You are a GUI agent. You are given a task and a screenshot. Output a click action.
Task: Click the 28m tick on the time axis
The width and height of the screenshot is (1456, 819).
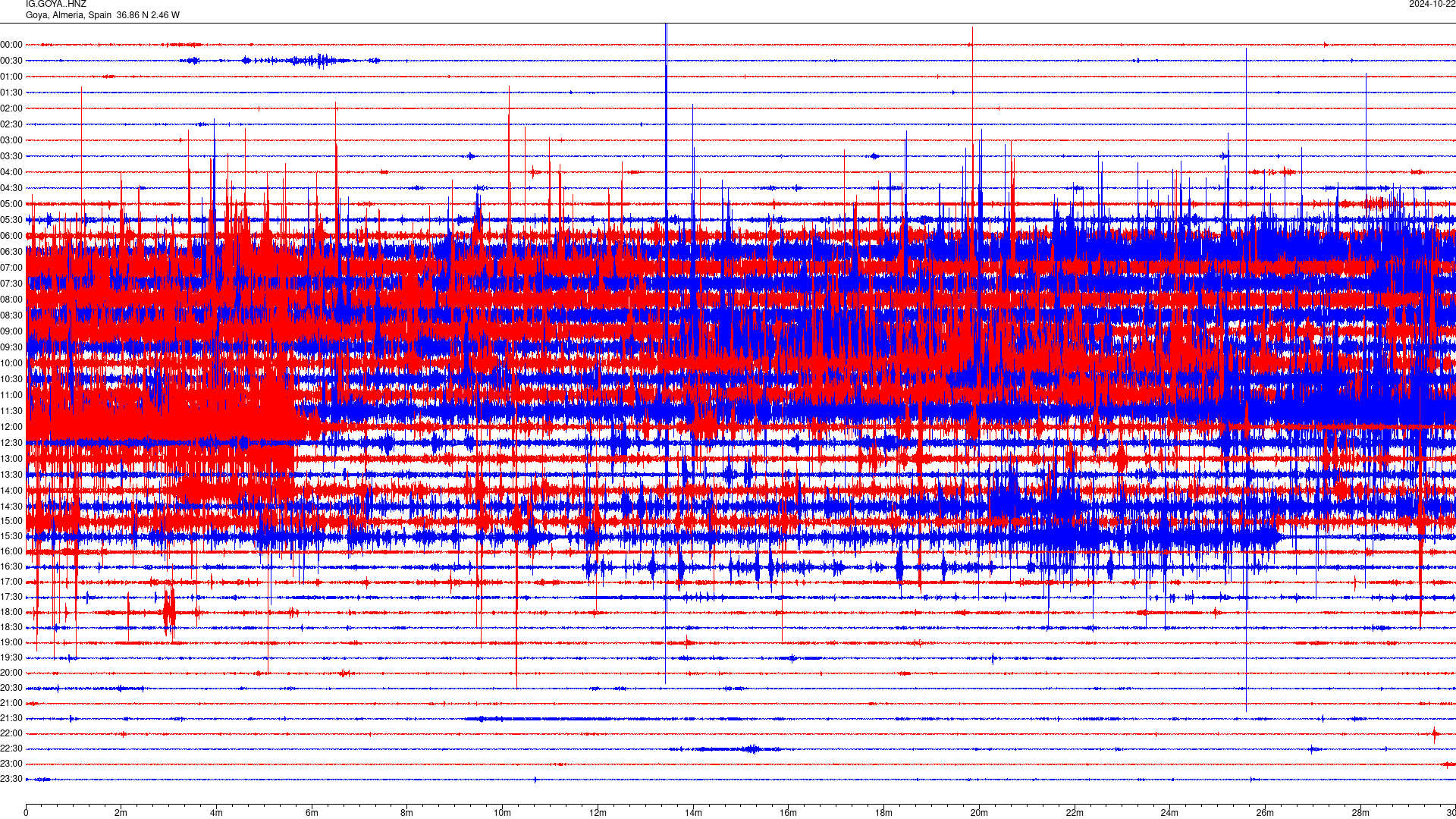click(x=1360, y=813)
